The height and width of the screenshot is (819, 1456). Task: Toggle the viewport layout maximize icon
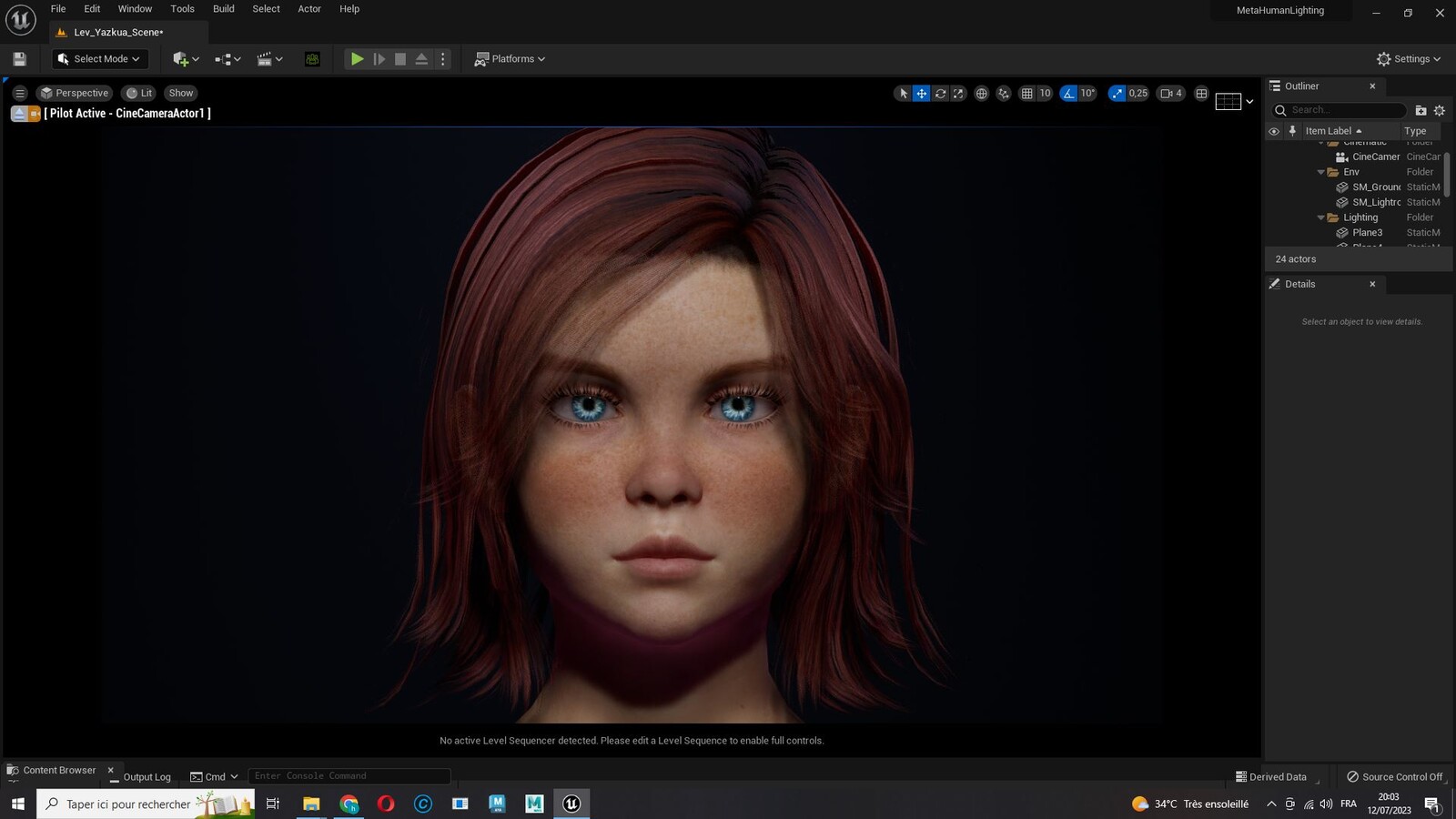coord(1201,93)
